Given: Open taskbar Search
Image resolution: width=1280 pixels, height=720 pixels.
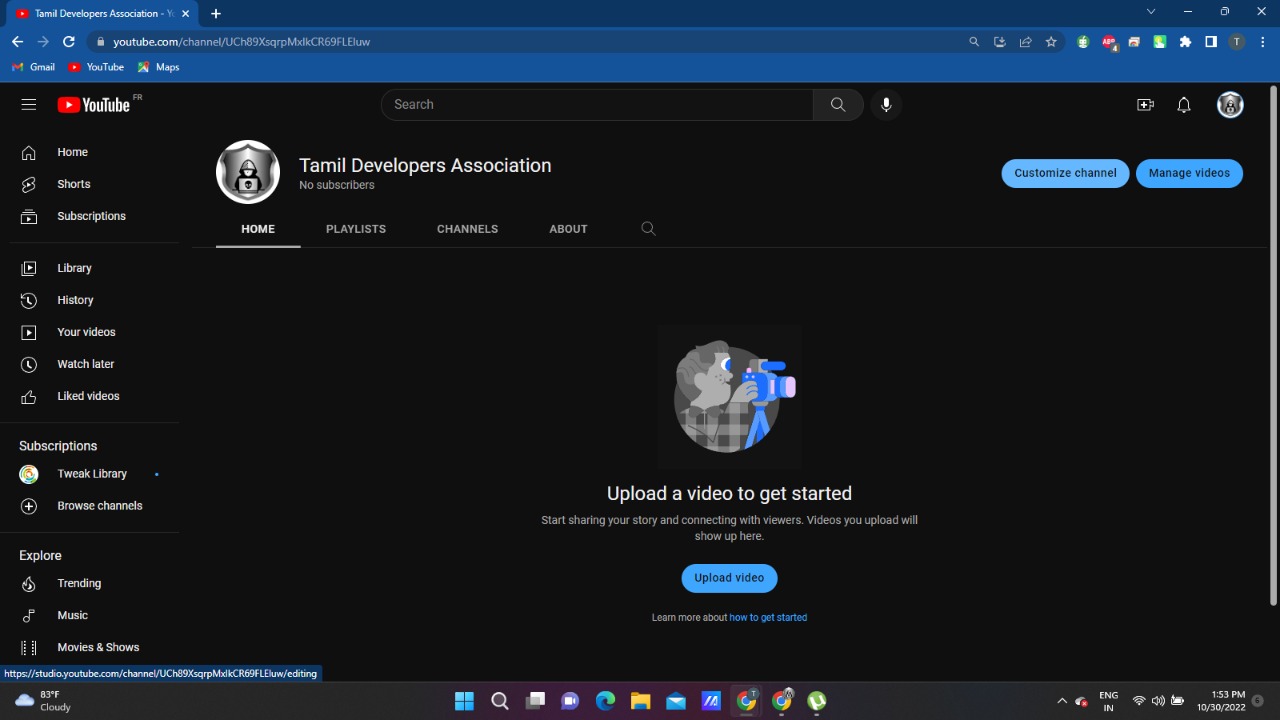Looking at the screenshot, I should [500, 701].
